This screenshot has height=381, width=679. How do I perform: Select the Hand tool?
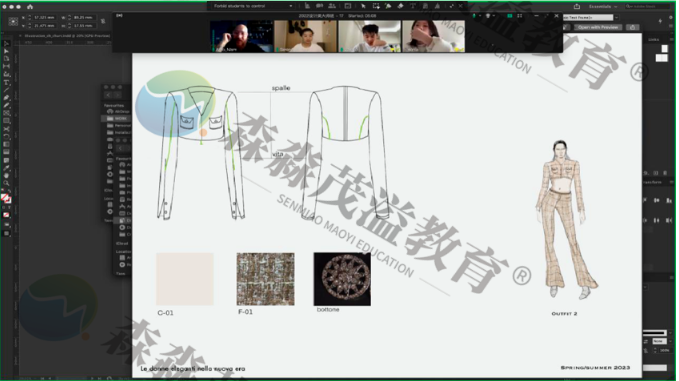tap(6, 175)
